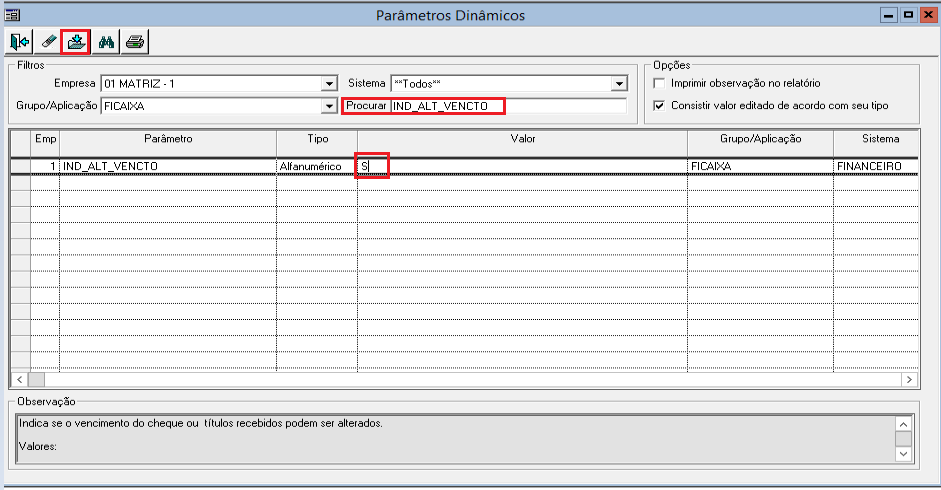Open the Grupo/Aplicação dropdown
Viewport: 941px width, 490px height.
(329, 106)
